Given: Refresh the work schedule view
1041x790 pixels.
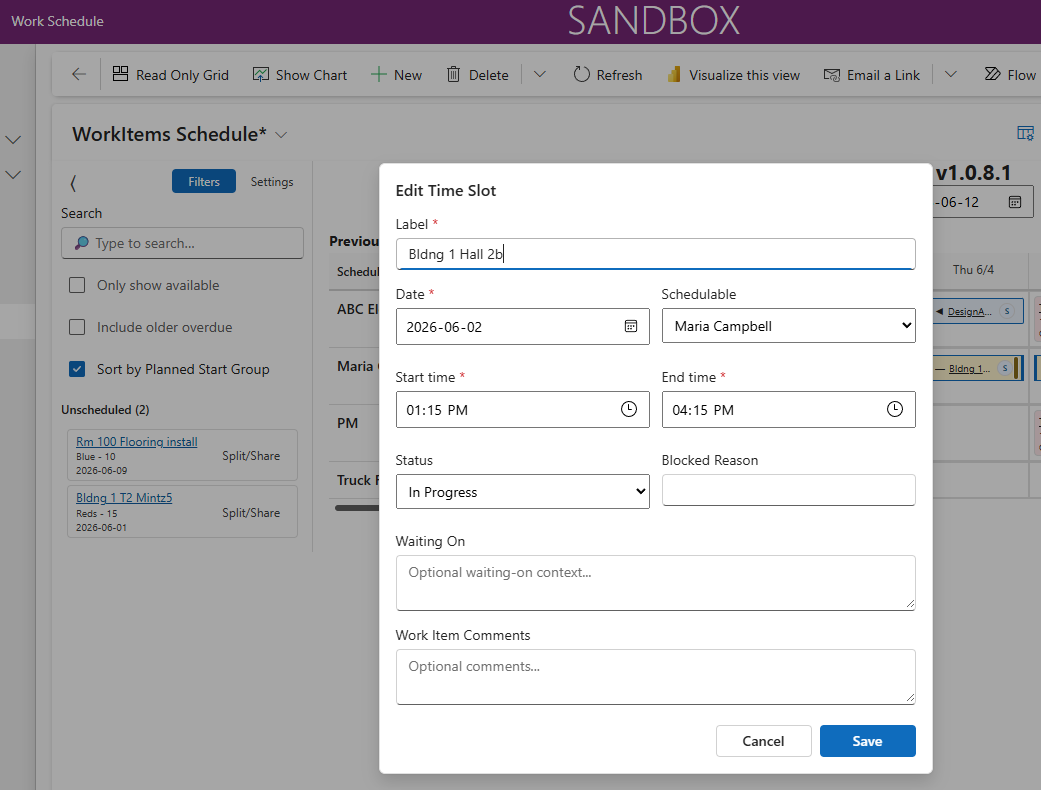Looking at the screenshot, I should [x=608, y=75].
